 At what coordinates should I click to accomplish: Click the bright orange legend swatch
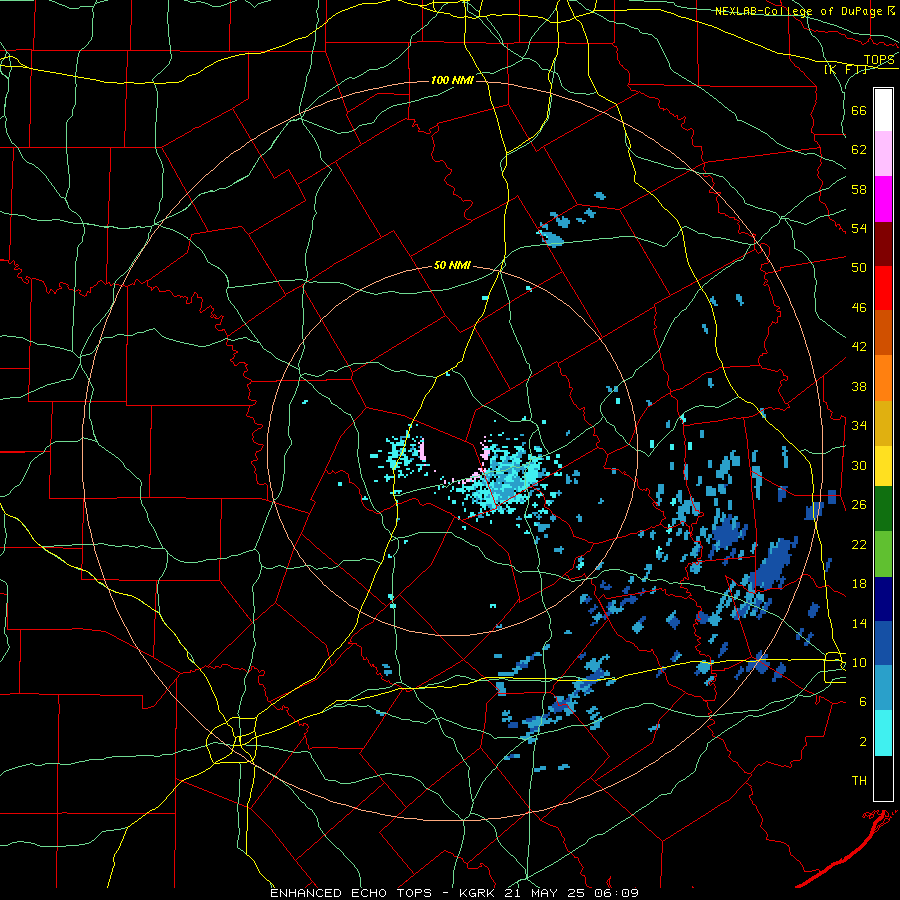click(x=883, y=377)
